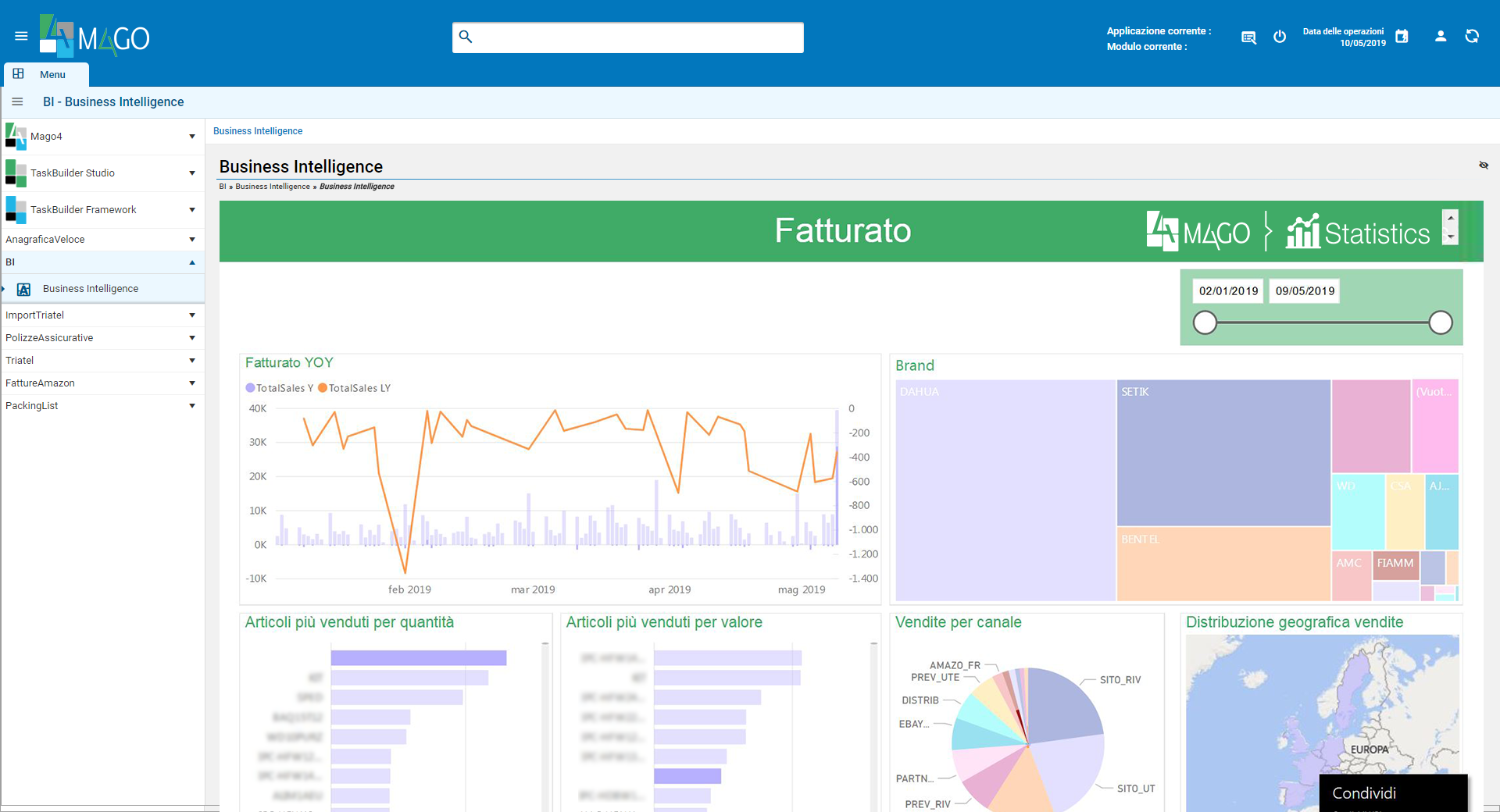Click the power logout icon
The width and height of the screenshot is (1500, 812).
click(1280, 37)
